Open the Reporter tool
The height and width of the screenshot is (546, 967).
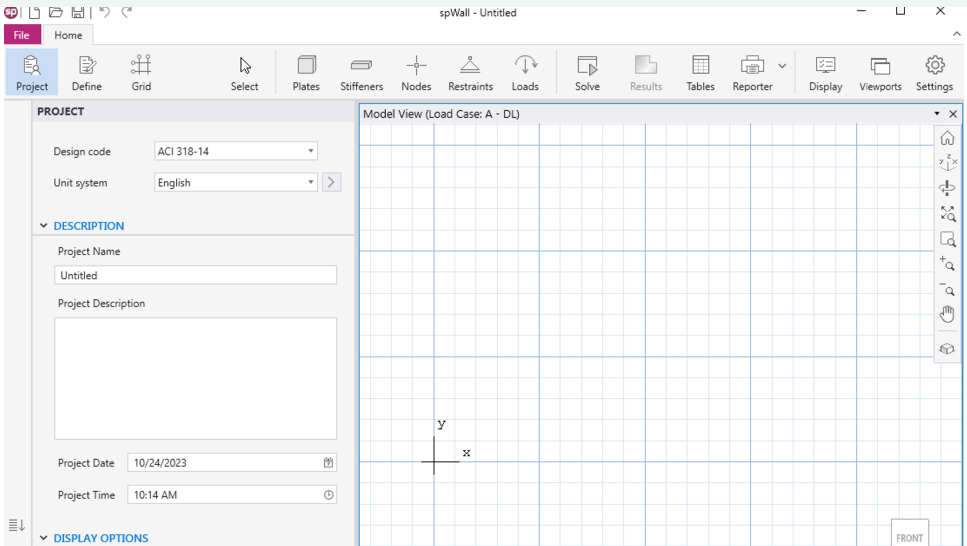(x=752, y=73)
